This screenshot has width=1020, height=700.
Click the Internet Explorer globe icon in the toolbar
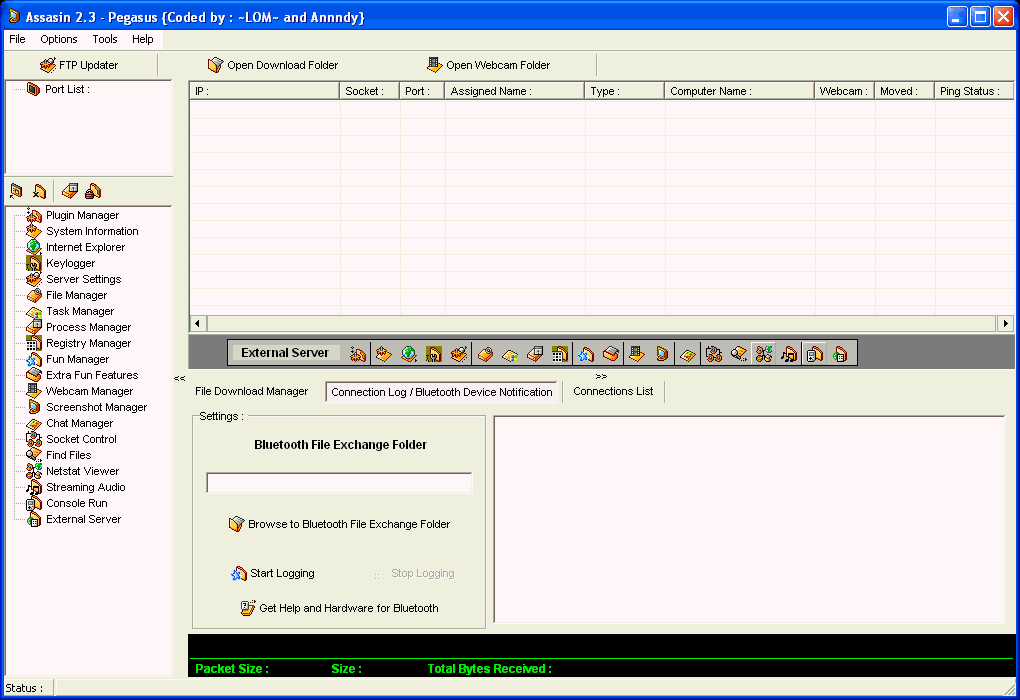pos(409,353)
